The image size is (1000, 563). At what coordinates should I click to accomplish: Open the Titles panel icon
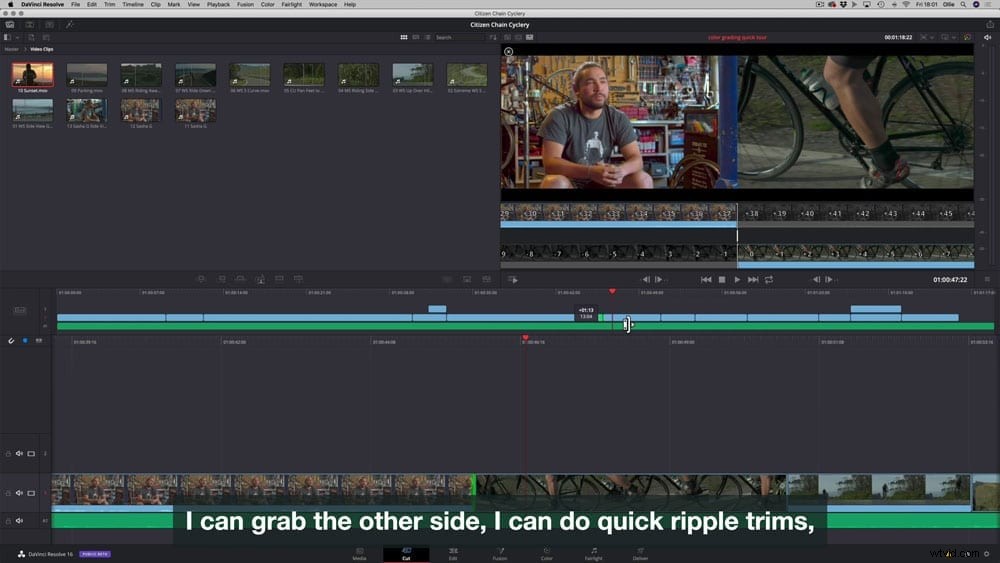pos(50,25)
